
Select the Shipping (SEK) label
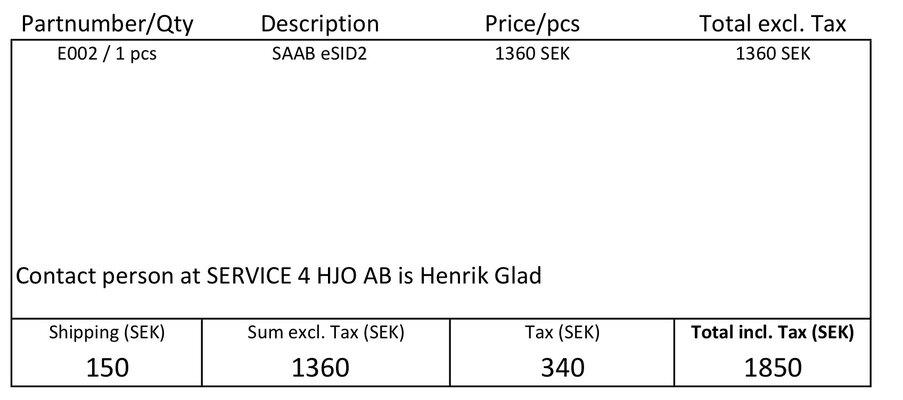coord(107,333)
